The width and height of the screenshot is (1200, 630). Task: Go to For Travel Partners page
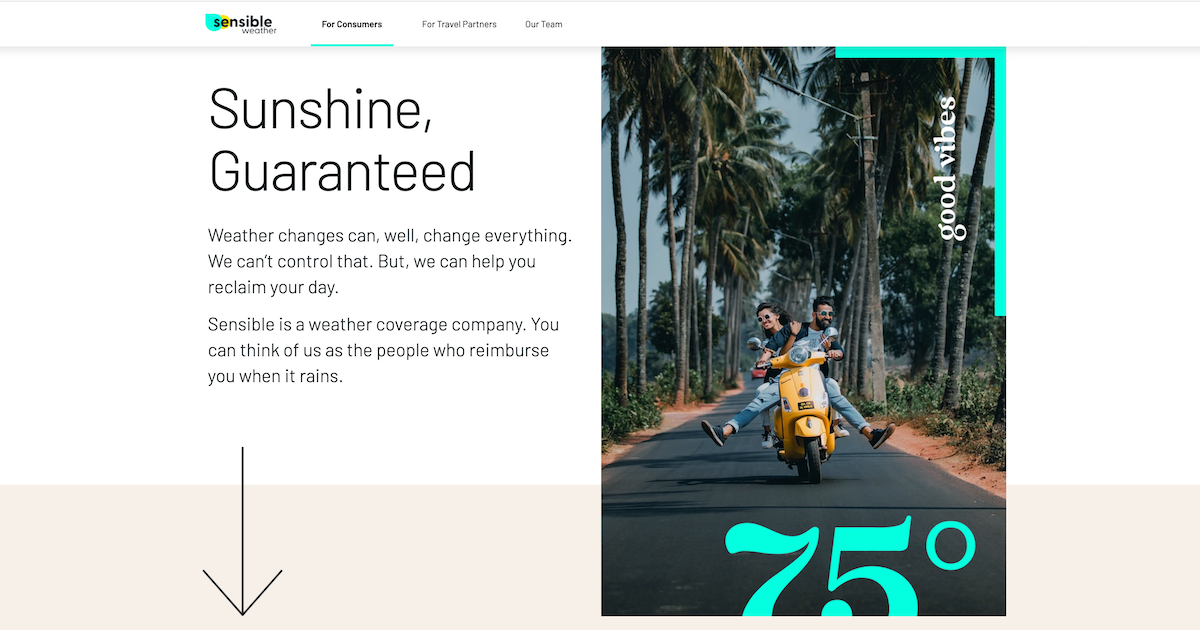coord(459,24)
